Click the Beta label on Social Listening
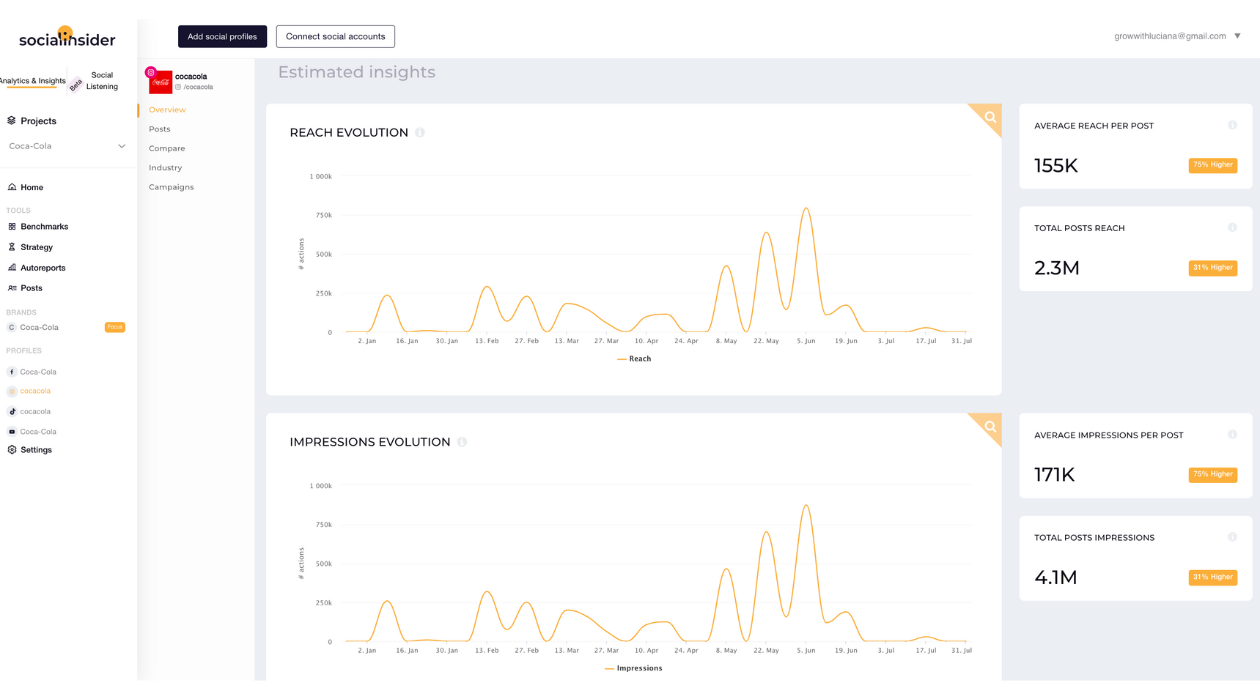Screen dimensions: 1260x700 tap(76, 86)
